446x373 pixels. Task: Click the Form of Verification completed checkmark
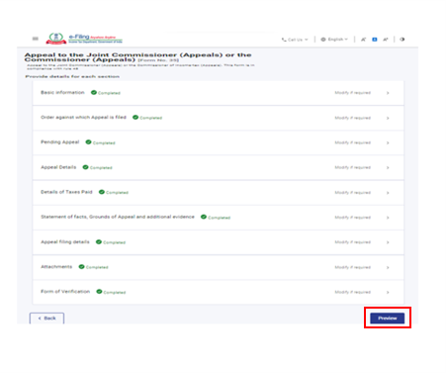[99, 291]
